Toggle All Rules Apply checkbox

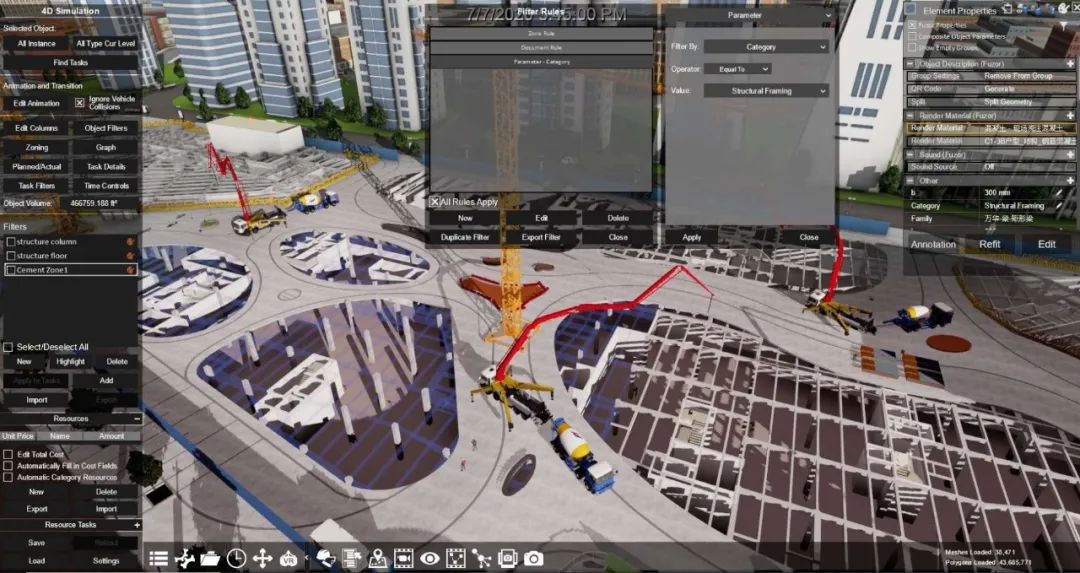pos(435,202)
